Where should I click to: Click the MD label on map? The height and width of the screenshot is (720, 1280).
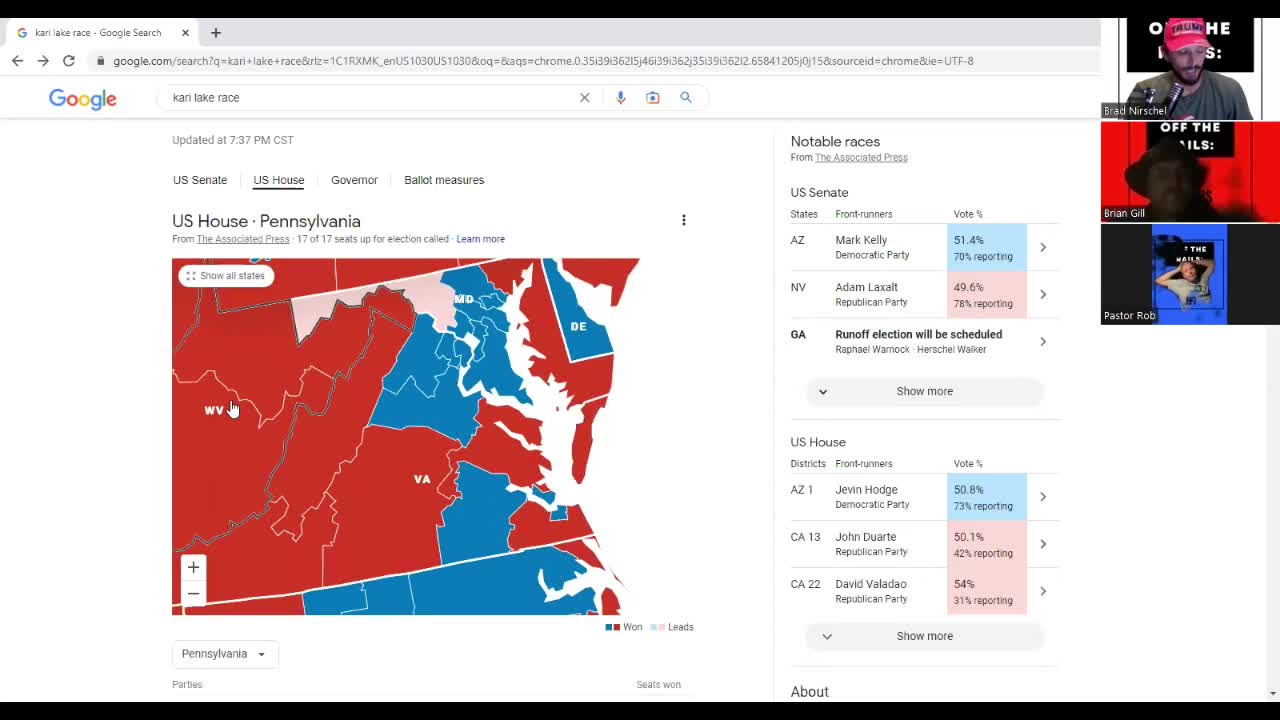click(x=464, y=299)
